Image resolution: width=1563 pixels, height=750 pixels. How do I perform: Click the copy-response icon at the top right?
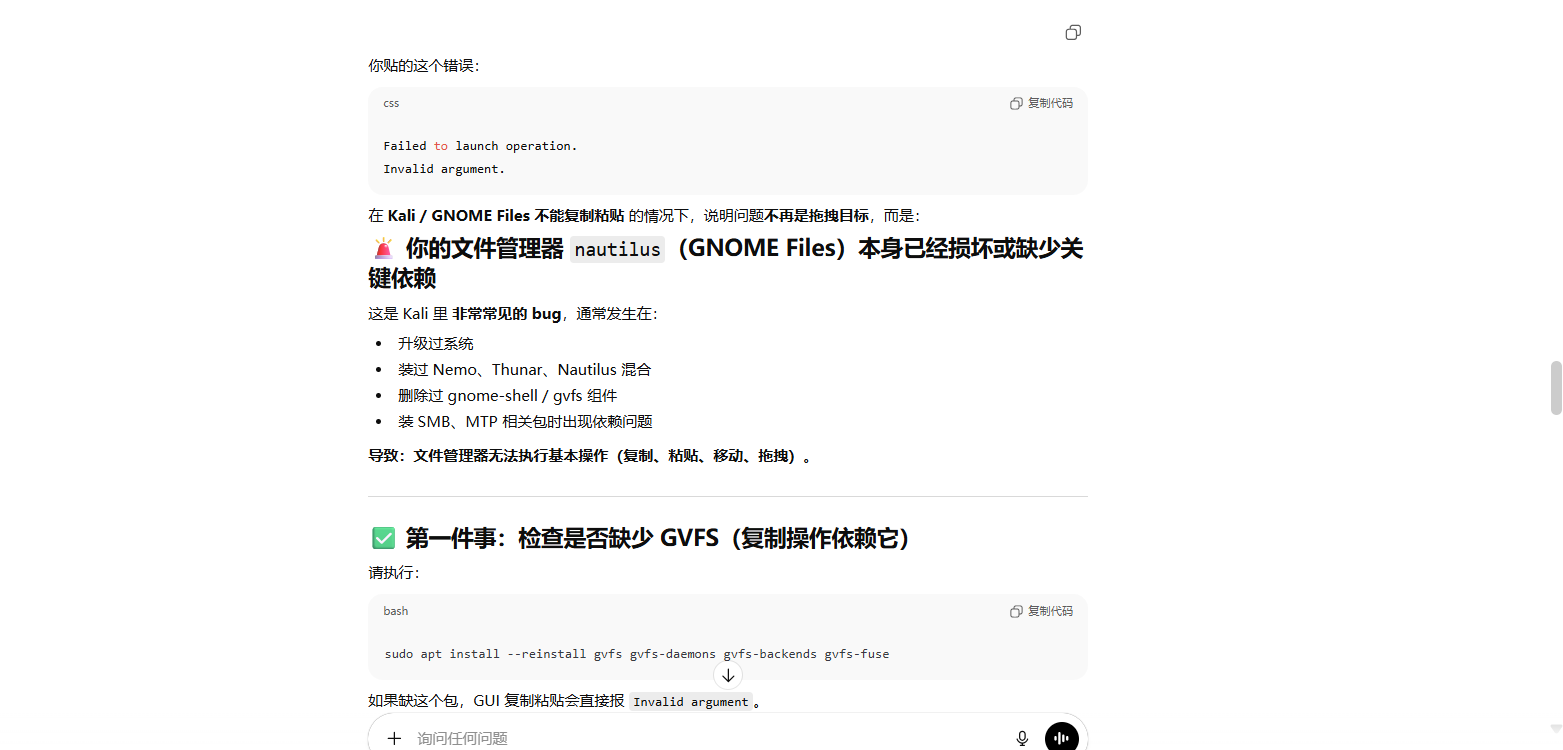click(x=1073, y=32)
